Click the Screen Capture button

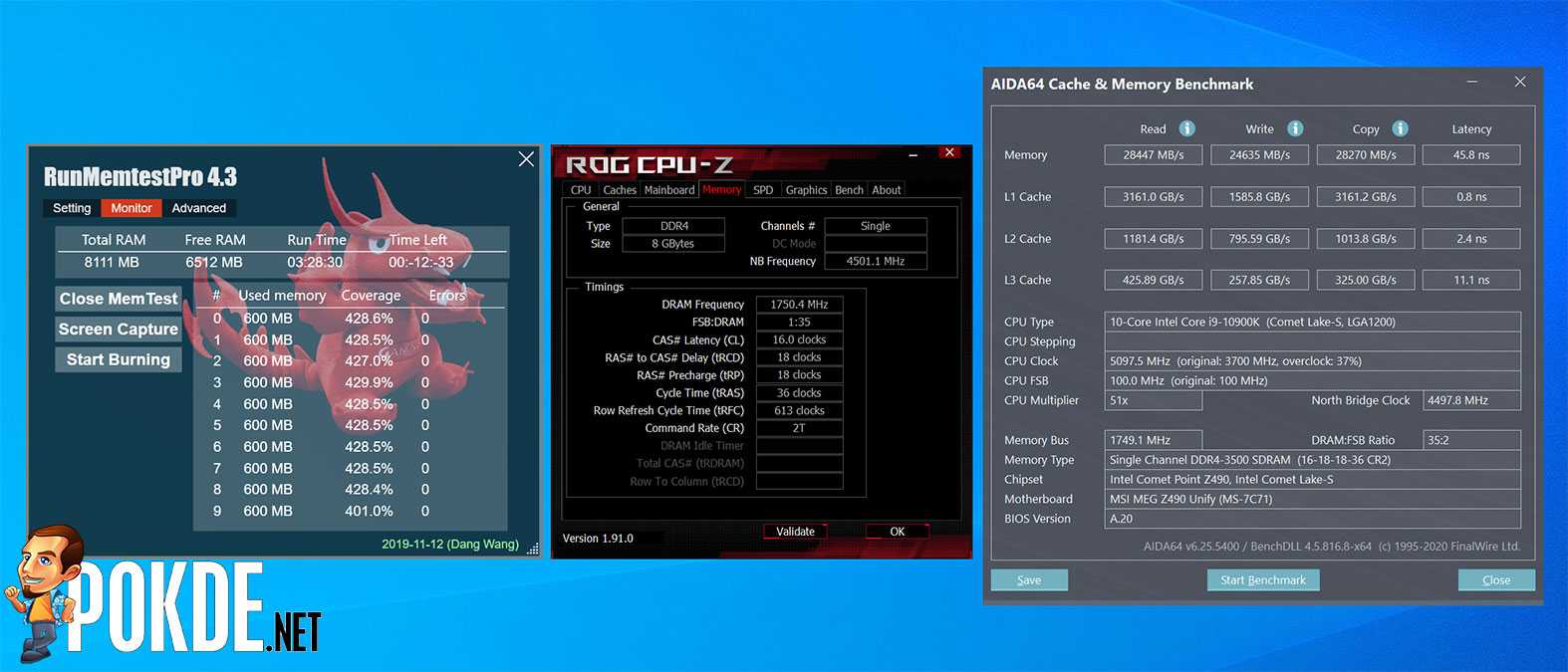119,330
